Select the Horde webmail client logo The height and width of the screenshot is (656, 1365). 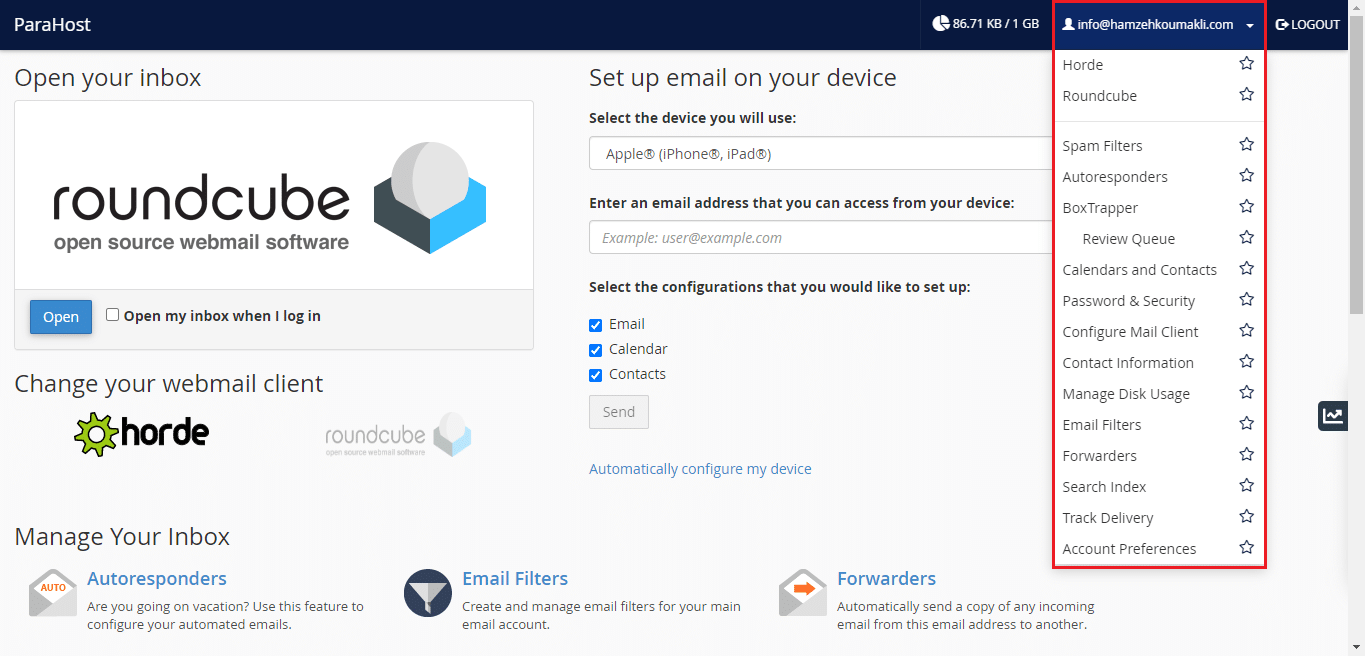pyautogui.click(x=142, y=433)
